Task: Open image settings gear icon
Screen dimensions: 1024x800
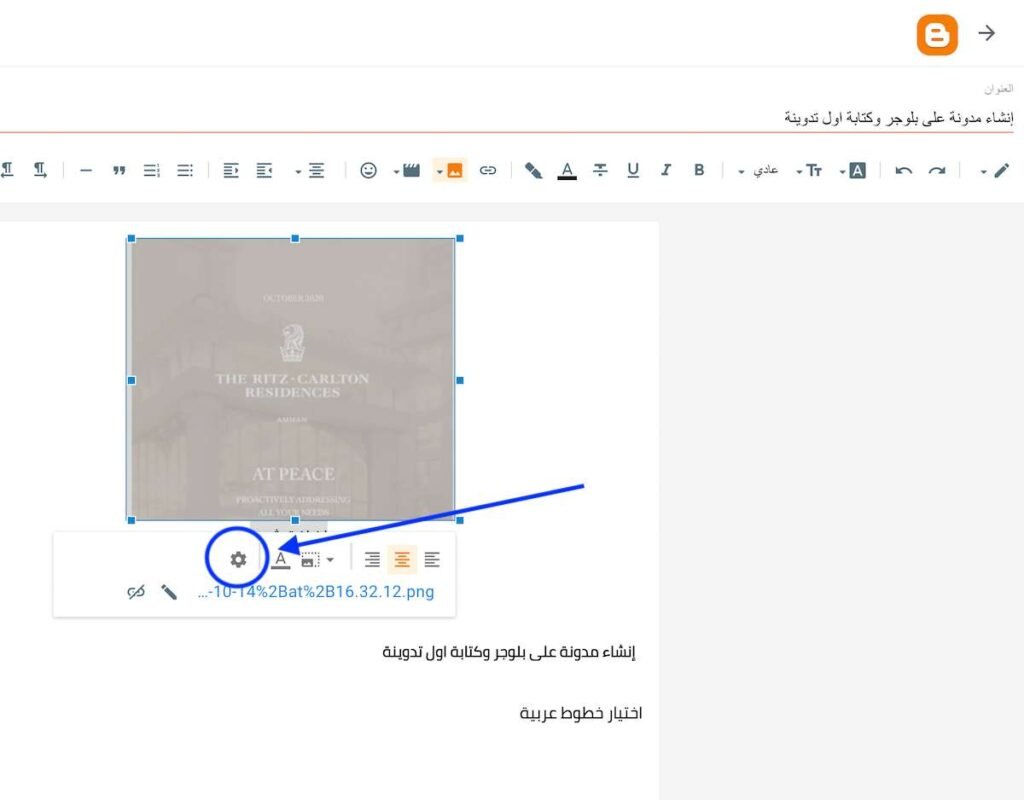Action: coord(238,560)
